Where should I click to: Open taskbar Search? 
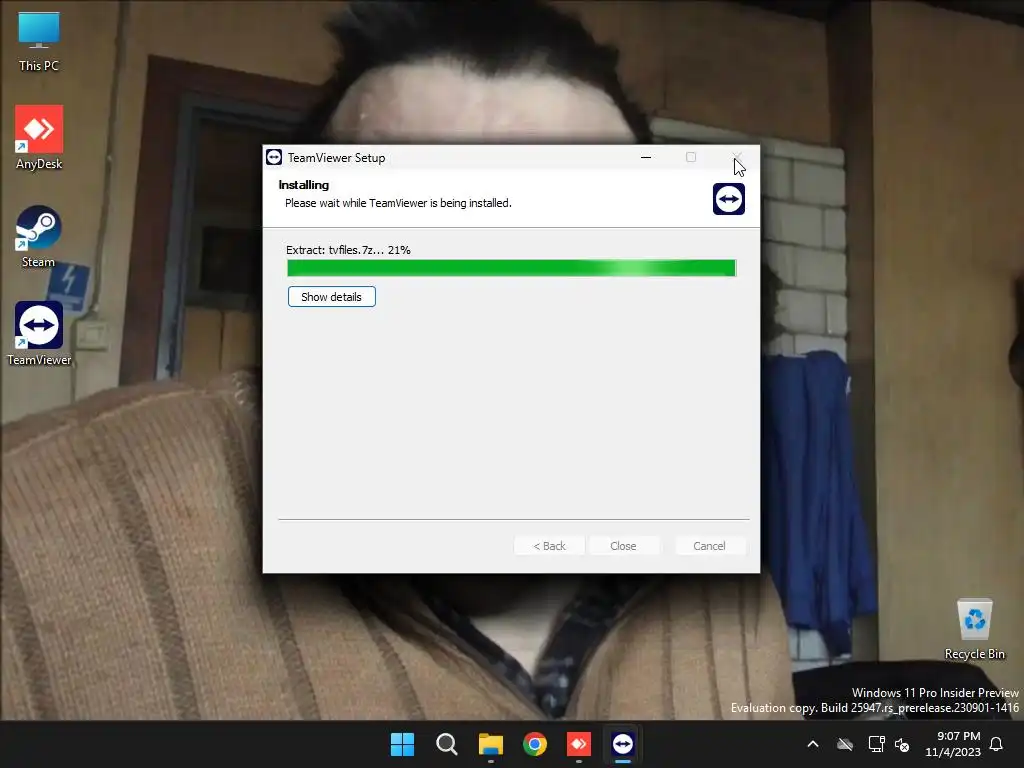[x=447, y=744]
